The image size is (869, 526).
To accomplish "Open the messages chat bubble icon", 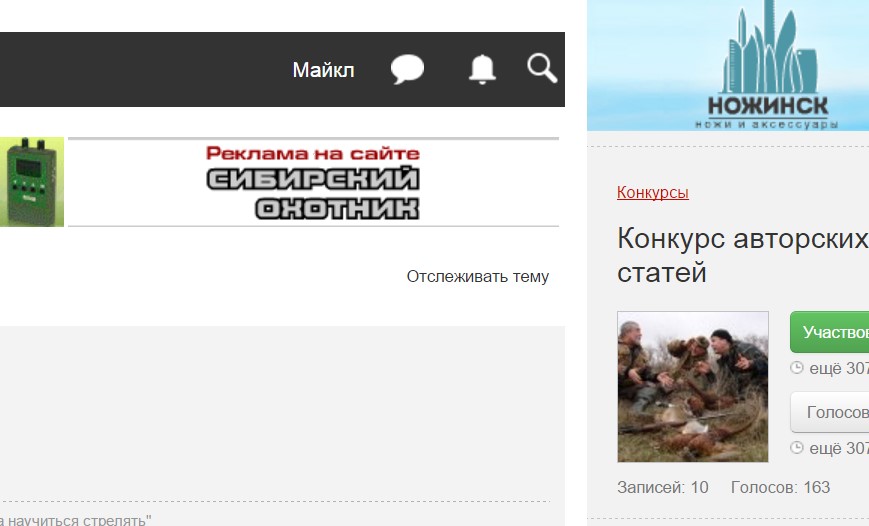I will [407, 70].
